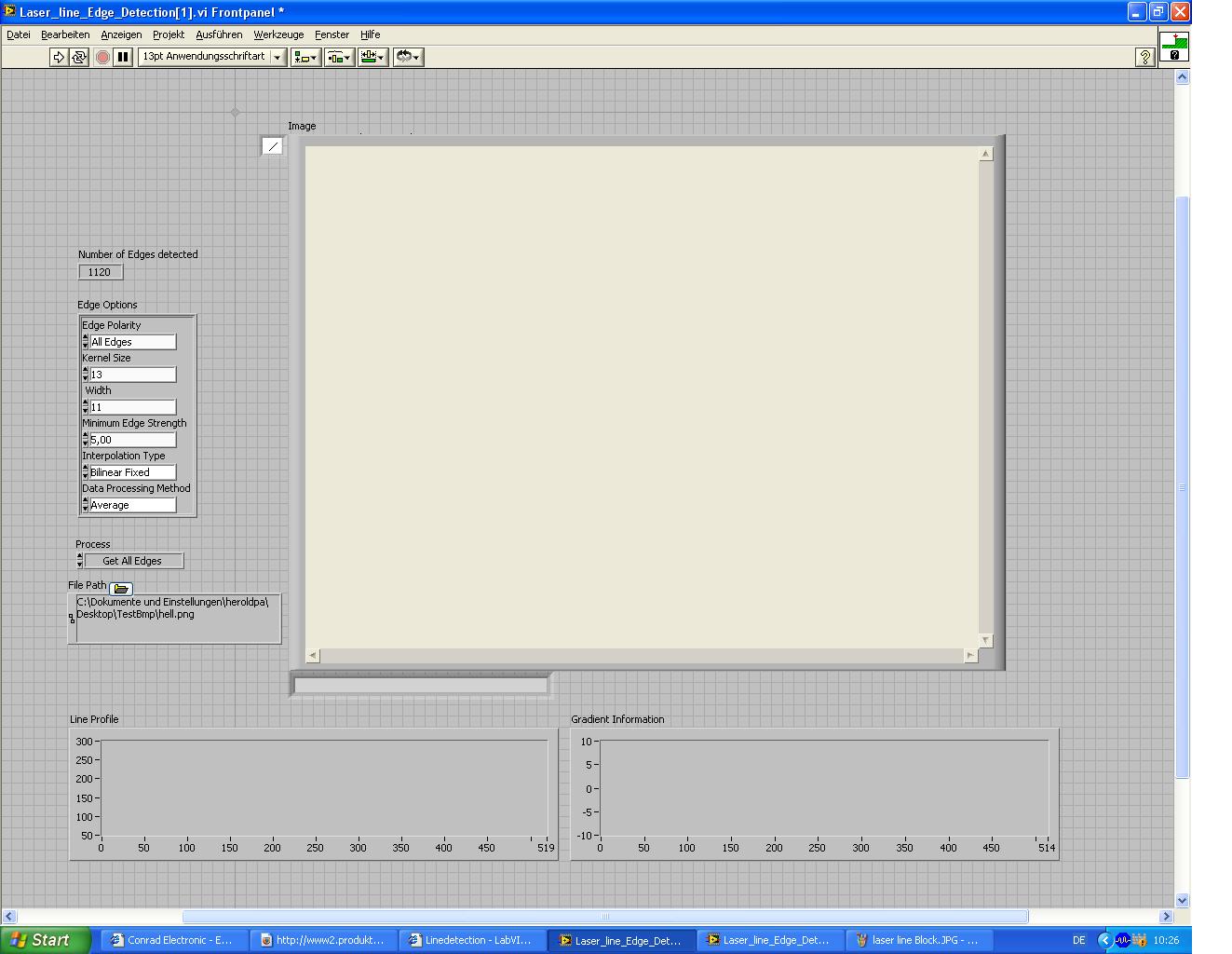This screenshot has width=1232, height=954.
Task: Open the Bearbeiten menu
Action: [x=65, y=34]
